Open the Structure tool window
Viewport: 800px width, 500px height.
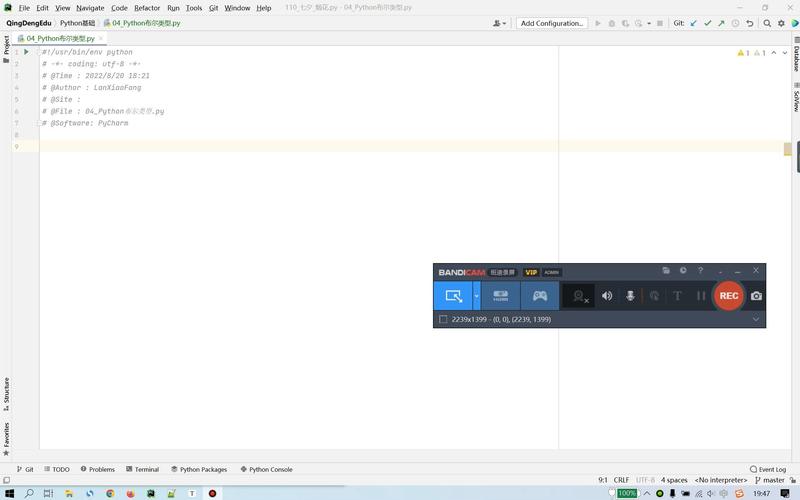pos(6,394)
